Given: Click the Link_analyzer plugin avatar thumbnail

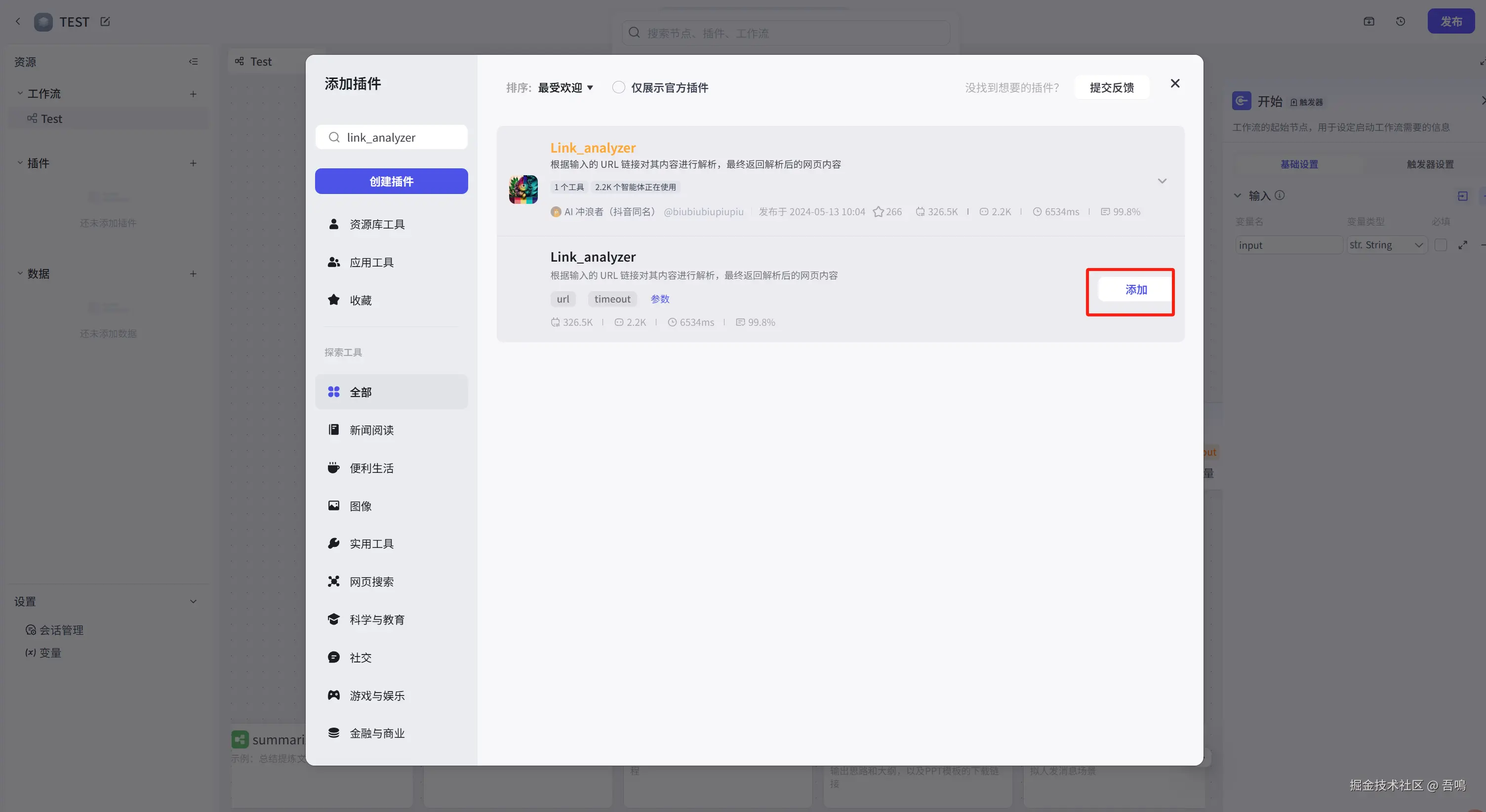Looking at the screenshot, I should click(522, 189).
